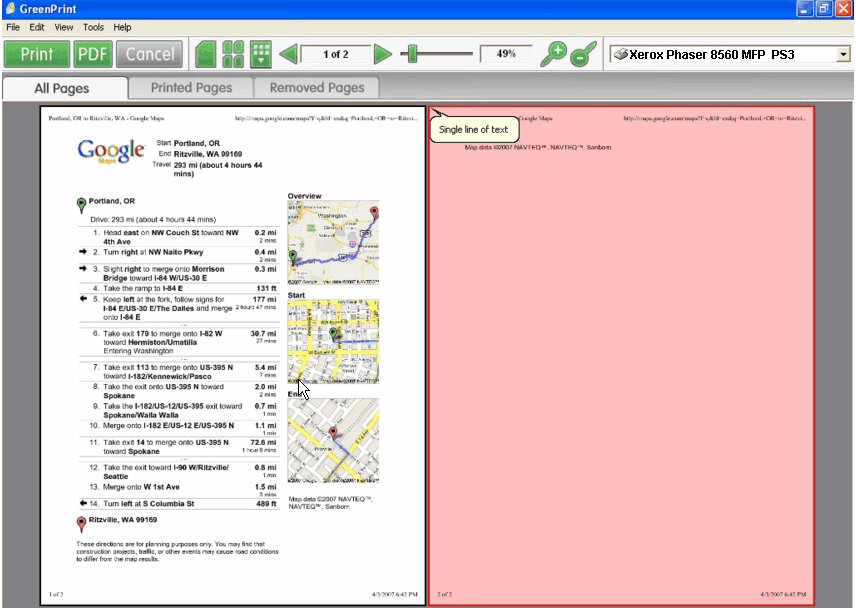Switch to the four-page grid view
This screenshot has height=608, width=856.
point(233,54)
